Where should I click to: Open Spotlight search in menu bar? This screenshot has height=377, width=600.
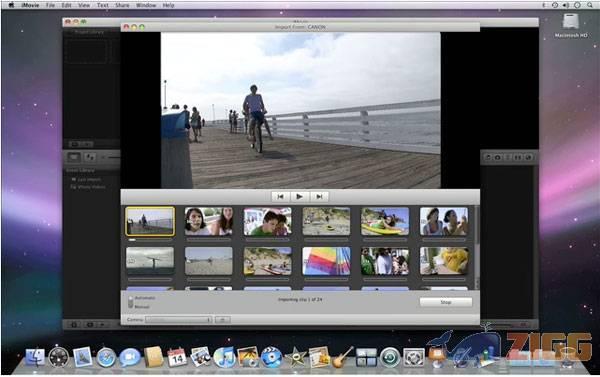click(590, 5)
